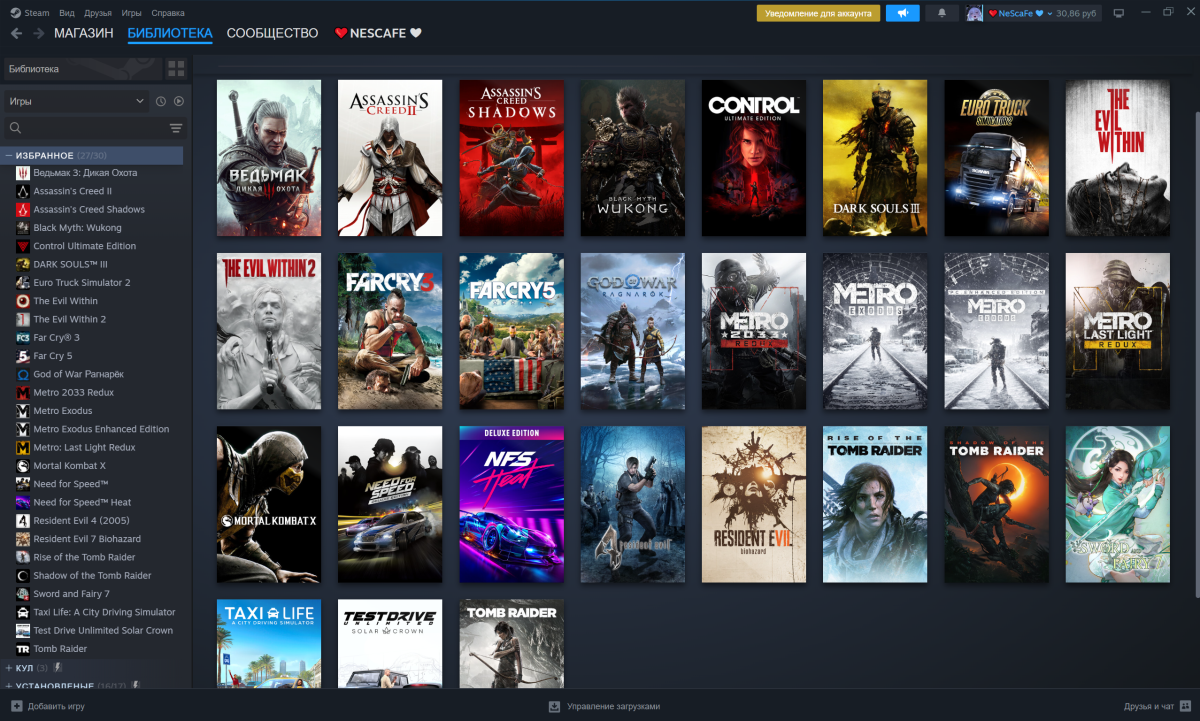Open the Игры menu in menu bar

tap(131, 13)
